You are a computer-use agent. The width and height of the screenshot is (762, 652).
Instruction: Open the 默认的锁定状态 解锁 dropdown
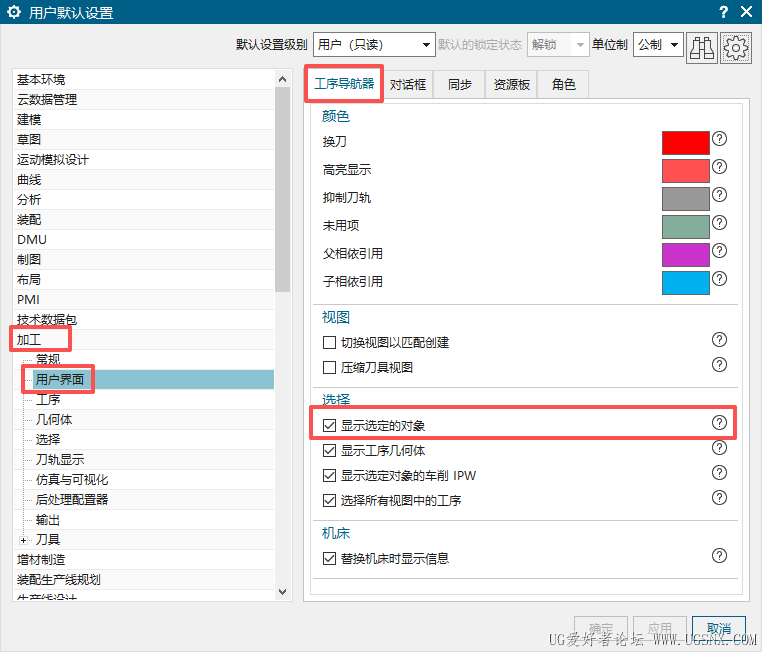(558, 45)
